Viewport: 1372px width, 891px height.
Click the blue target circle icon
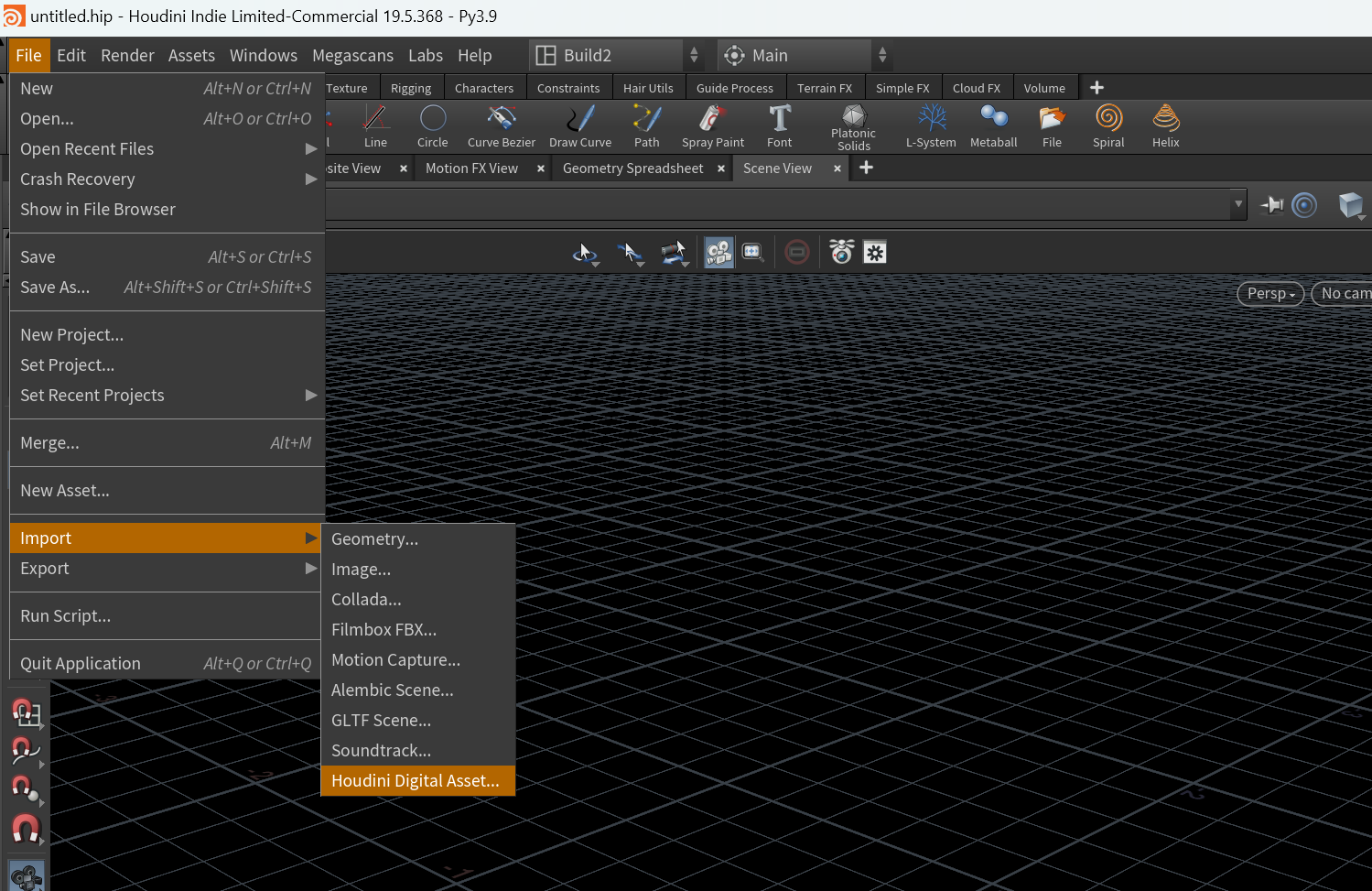(x=1304, y=205)
